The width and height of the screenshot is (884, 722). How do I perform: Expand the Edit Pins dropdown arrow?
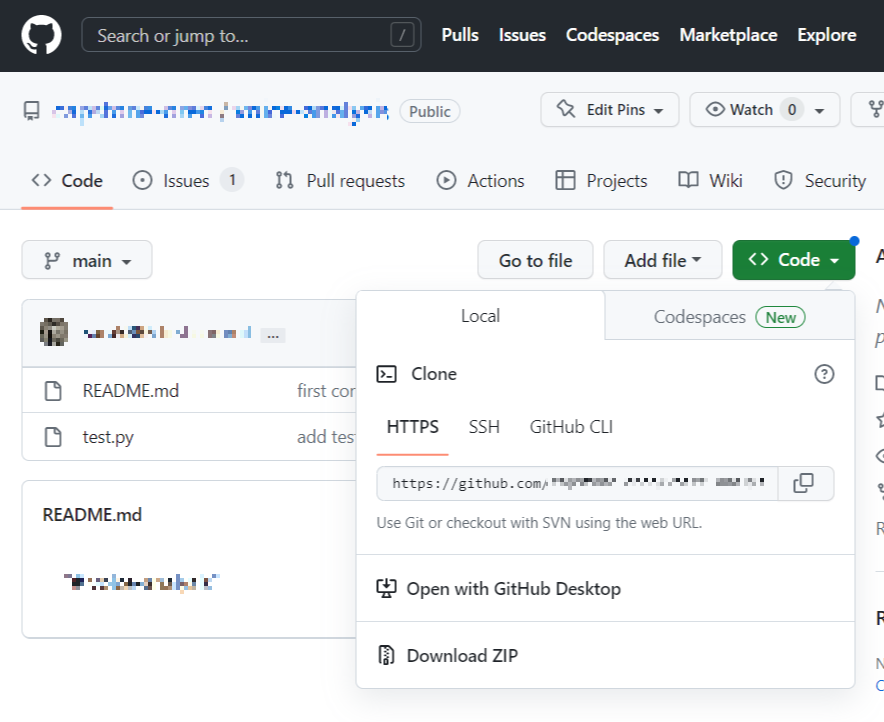658,110
